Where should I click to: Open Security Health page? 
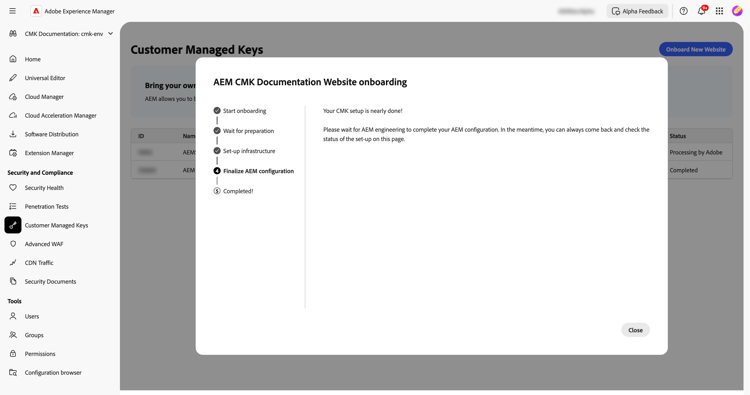click(x=44, y=188)
